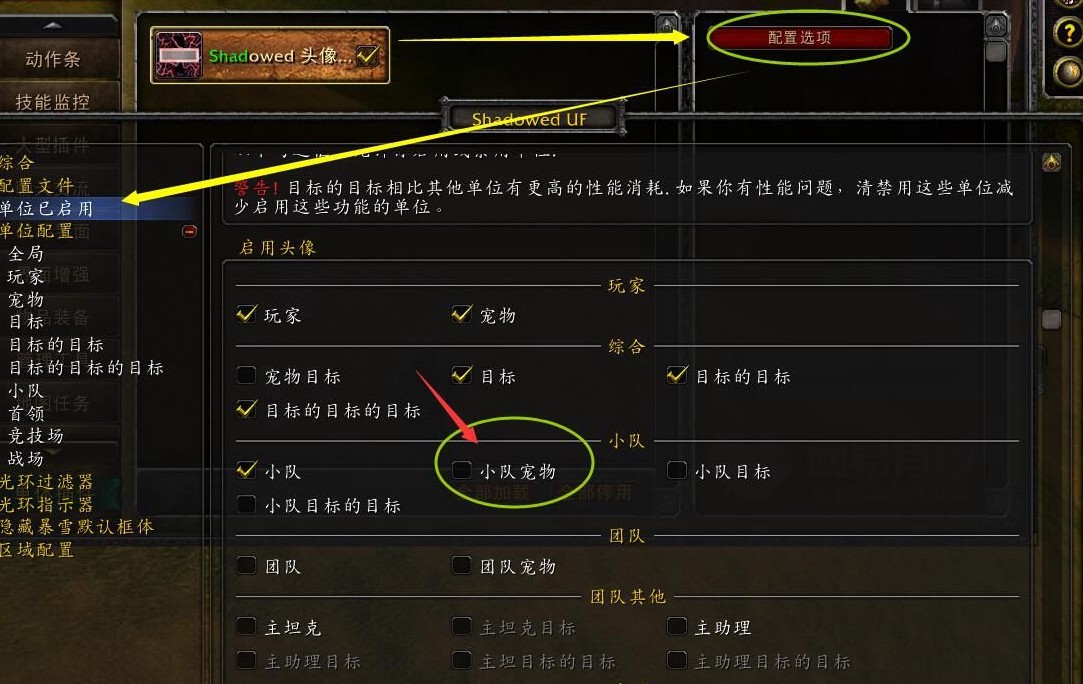Screen dimensions: 1083x684
Task: Click the question mark help icon
Action: pyautogui.click(x=1069, y=32)
